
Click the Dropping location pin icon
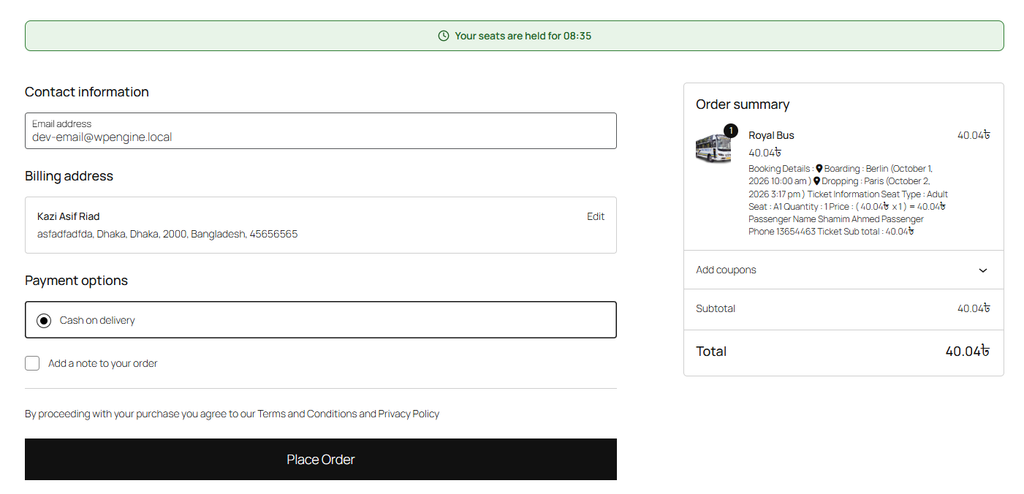click(816, 181)
